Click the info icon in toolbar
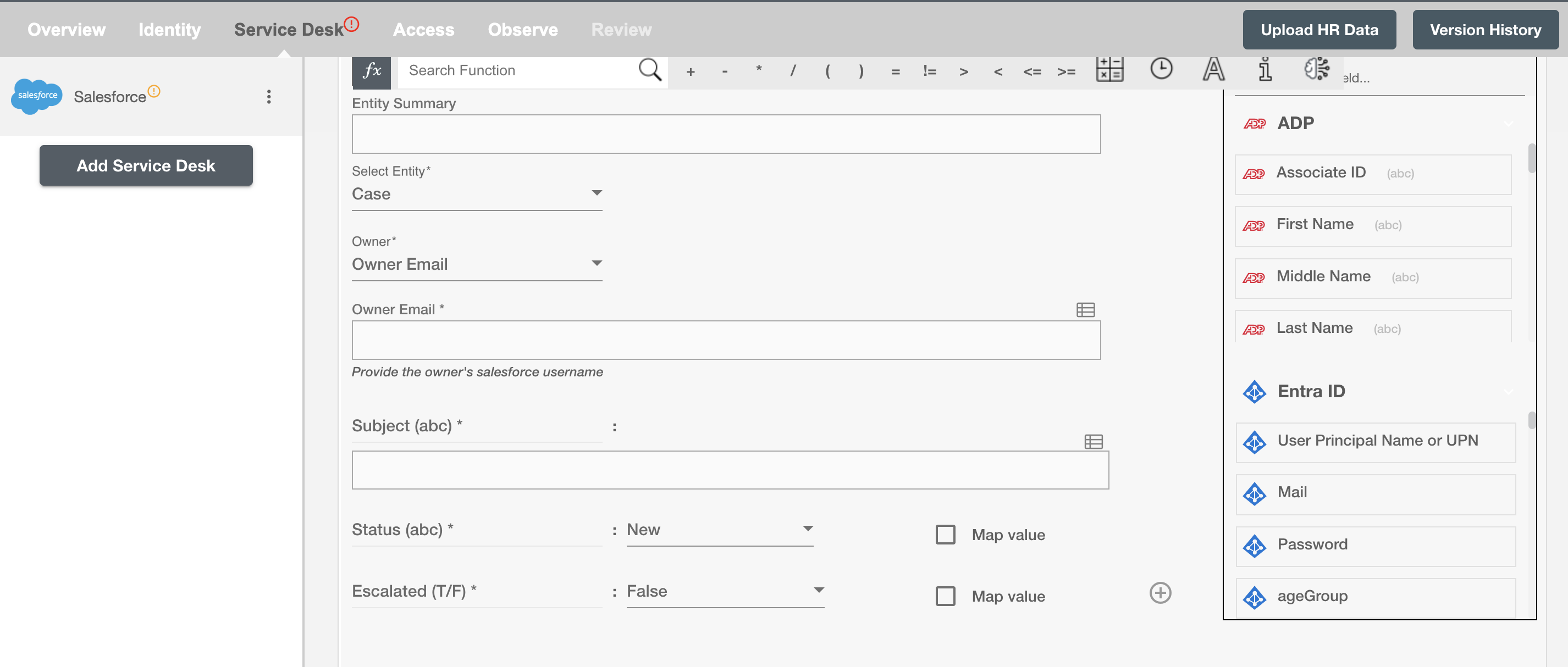This screenshot has width=1568, height=667. pyautogui.click(x=1263, y=70)
